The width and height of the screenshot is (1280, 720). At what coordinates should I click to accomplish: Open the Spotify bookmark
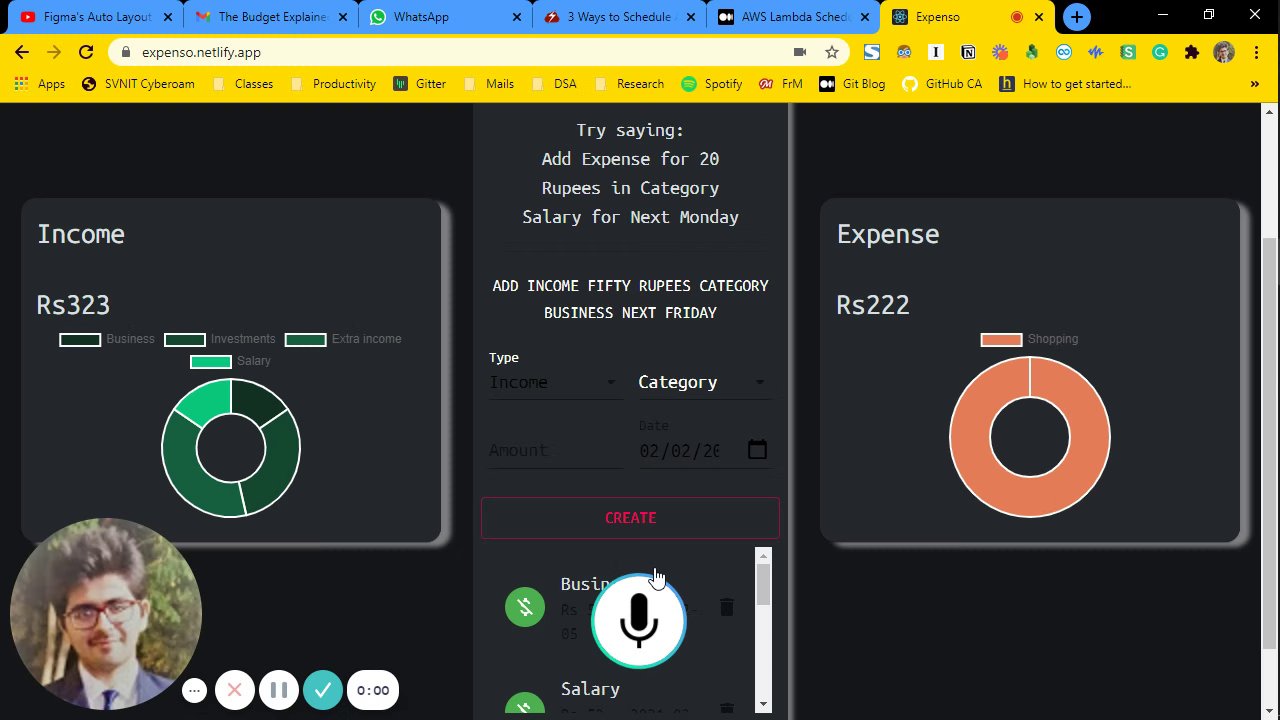711,84
